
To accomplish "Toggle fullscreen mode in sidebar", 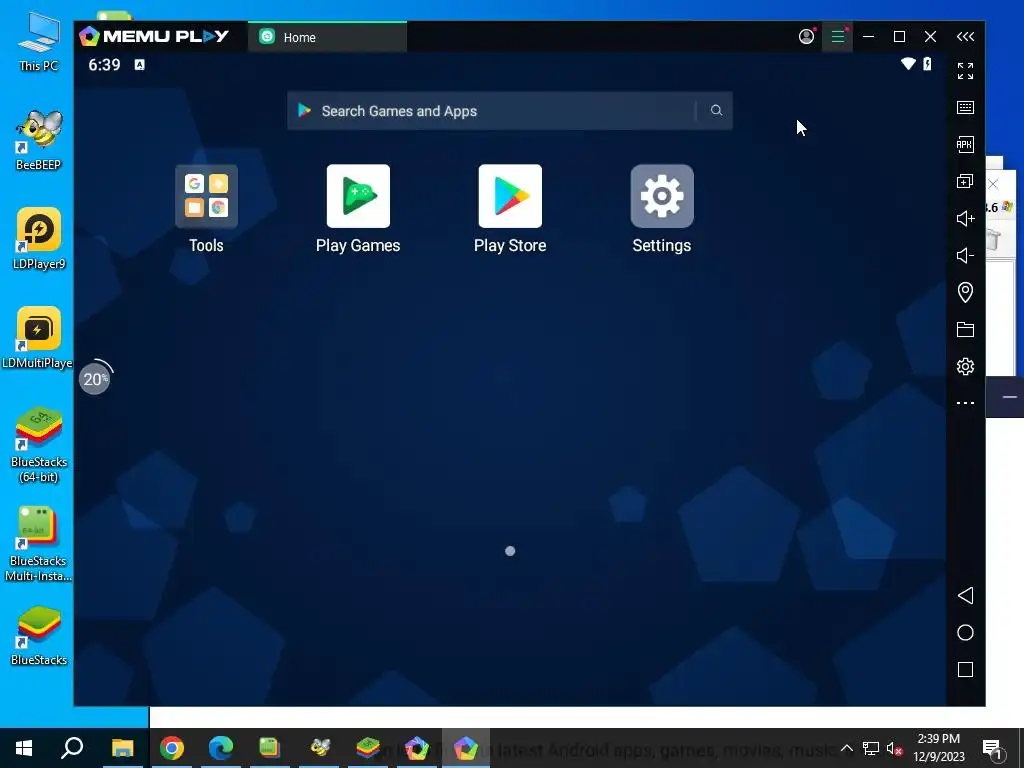I will coord(965,71).
